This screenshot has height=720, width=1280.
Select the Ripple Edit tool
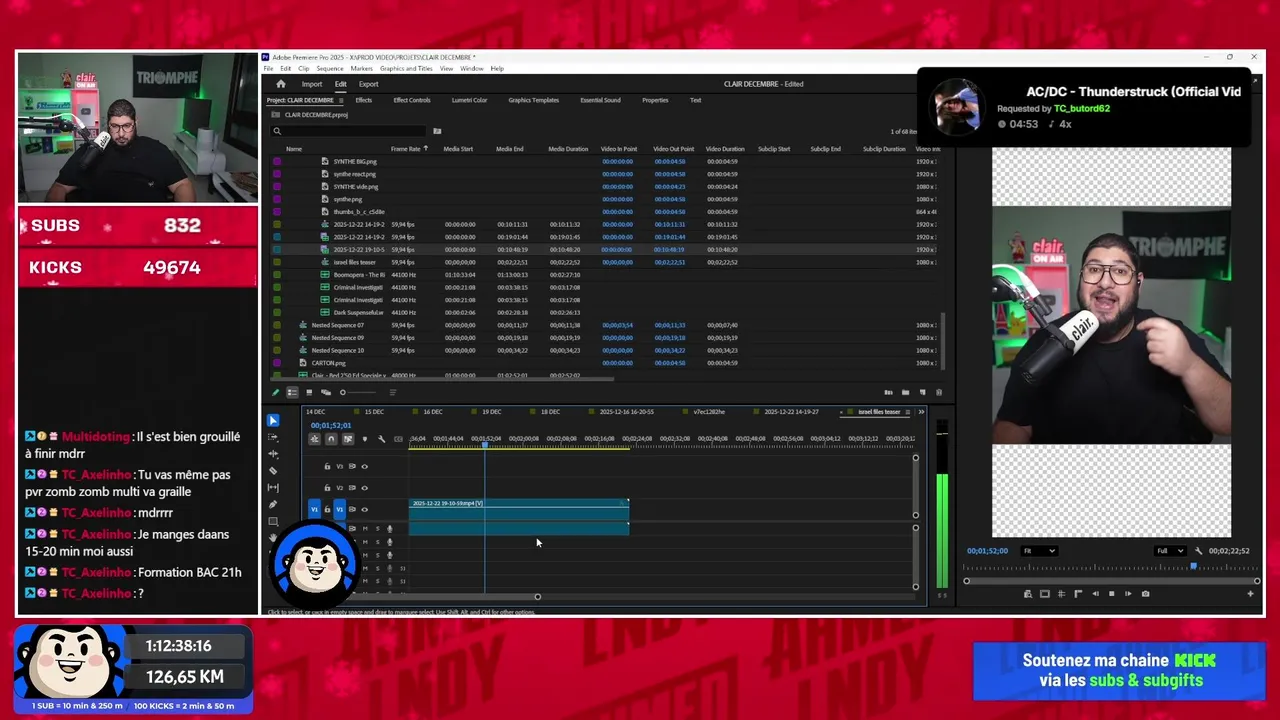(x=273, y=454)
